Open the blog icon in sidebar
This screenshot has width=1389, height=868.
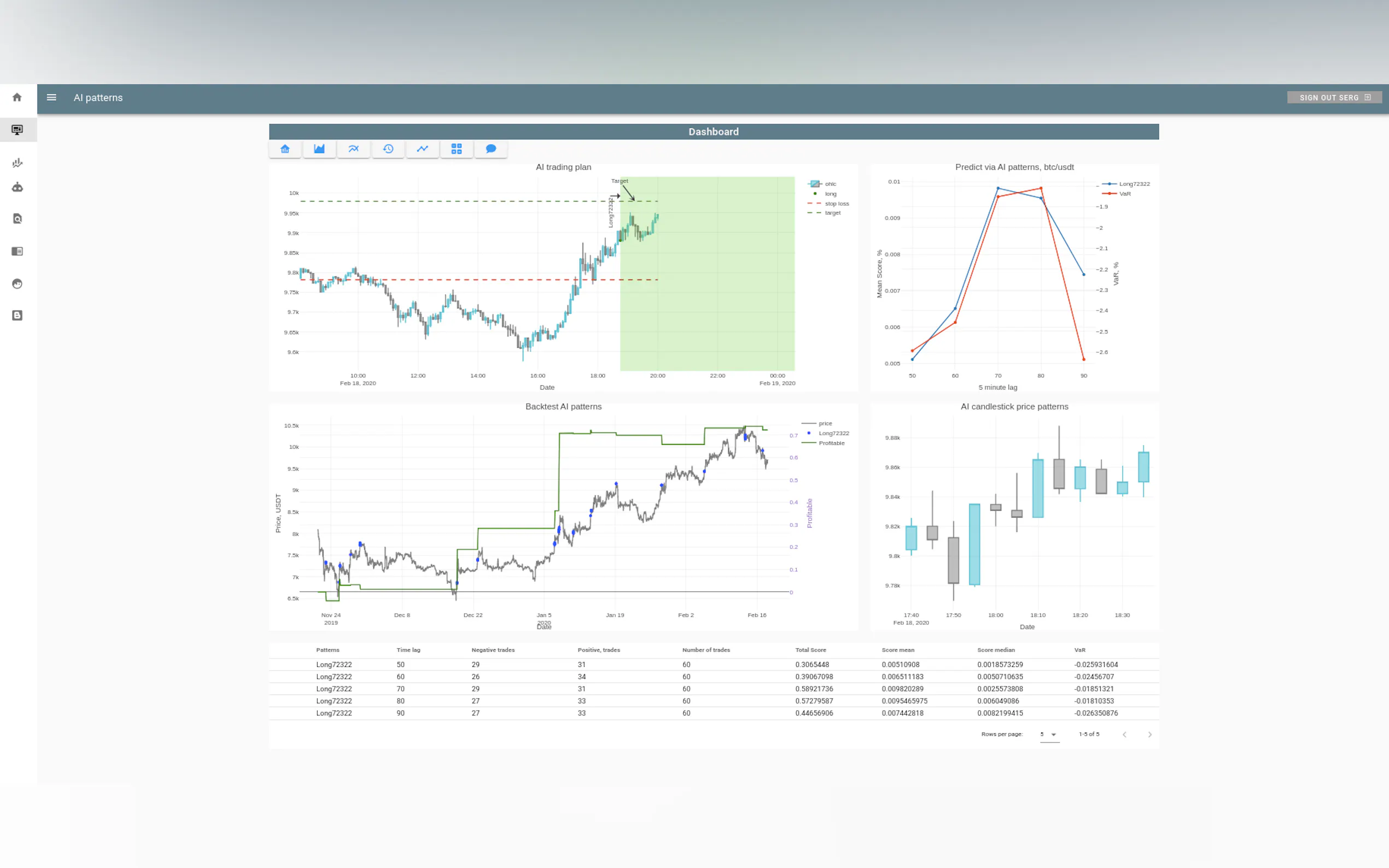17,315
